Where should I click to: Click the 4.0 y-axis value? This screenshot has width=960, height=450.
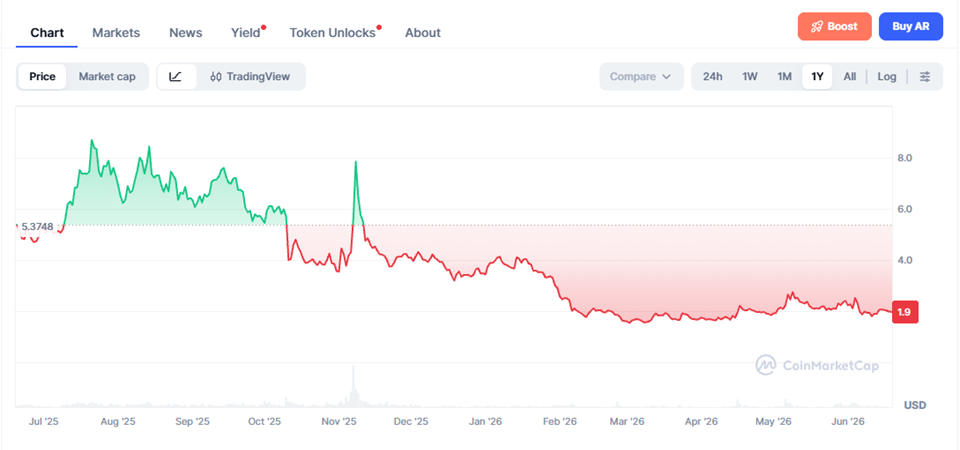(x=905, y=260)
